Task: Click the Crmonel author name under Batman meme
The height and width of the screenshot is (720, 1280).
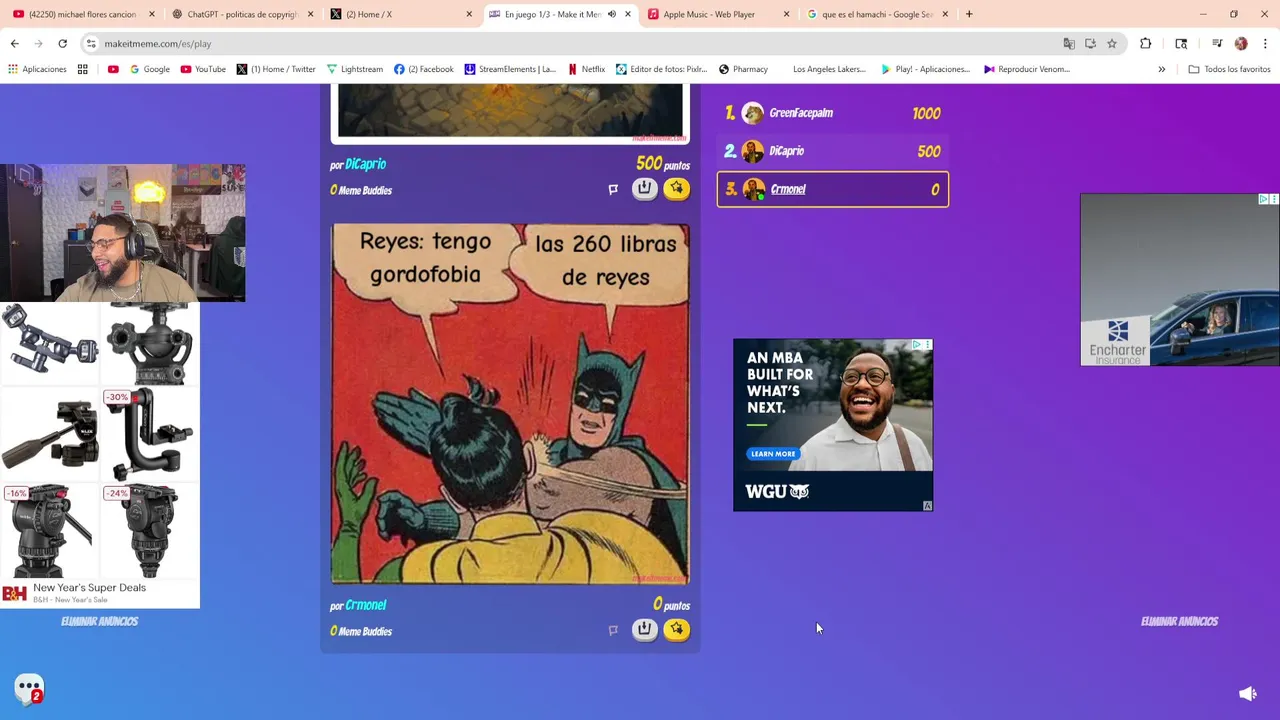Action: (x=365, y=605)
